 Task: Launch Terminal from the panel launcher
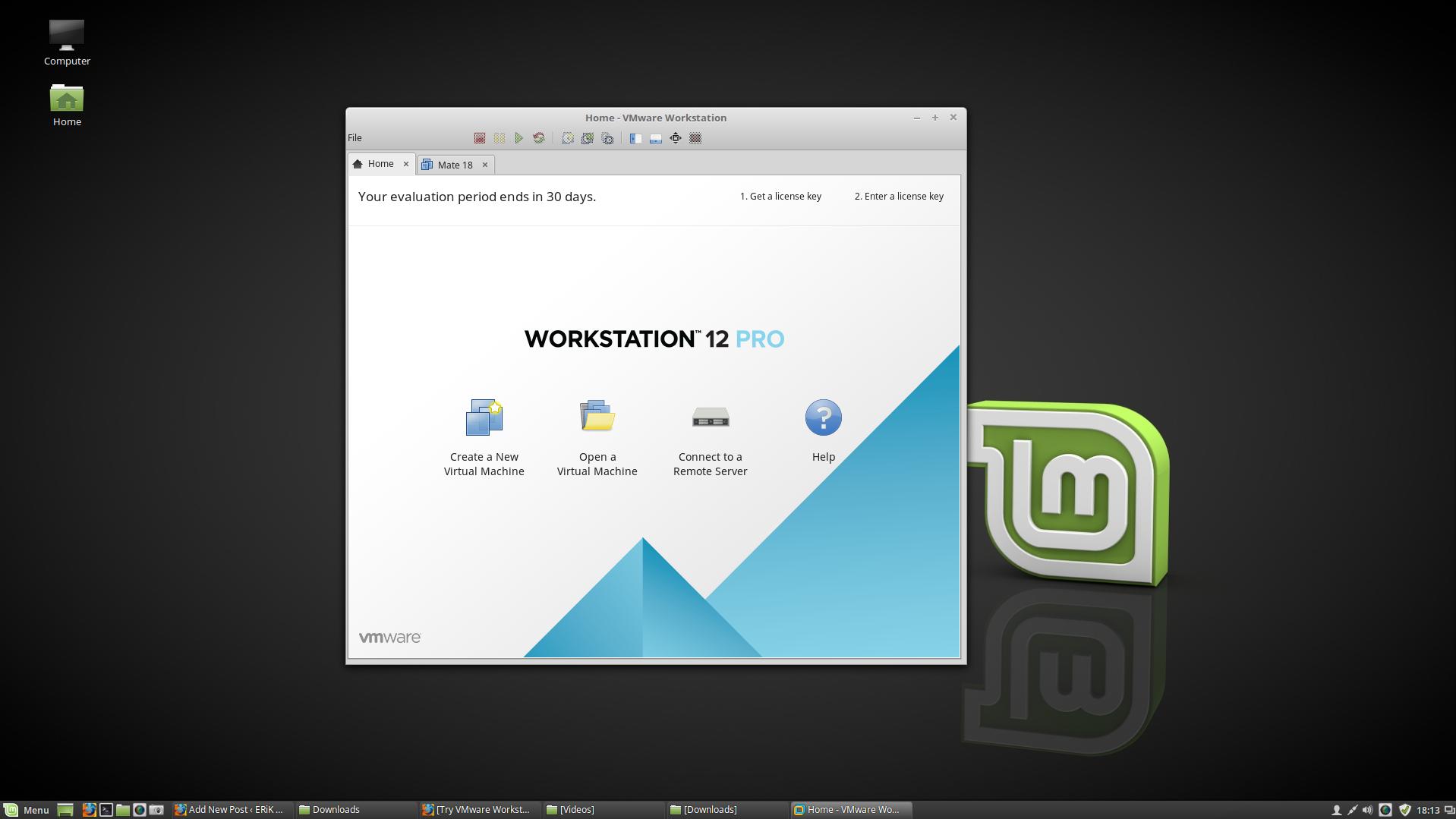click(x=106, y=810)
